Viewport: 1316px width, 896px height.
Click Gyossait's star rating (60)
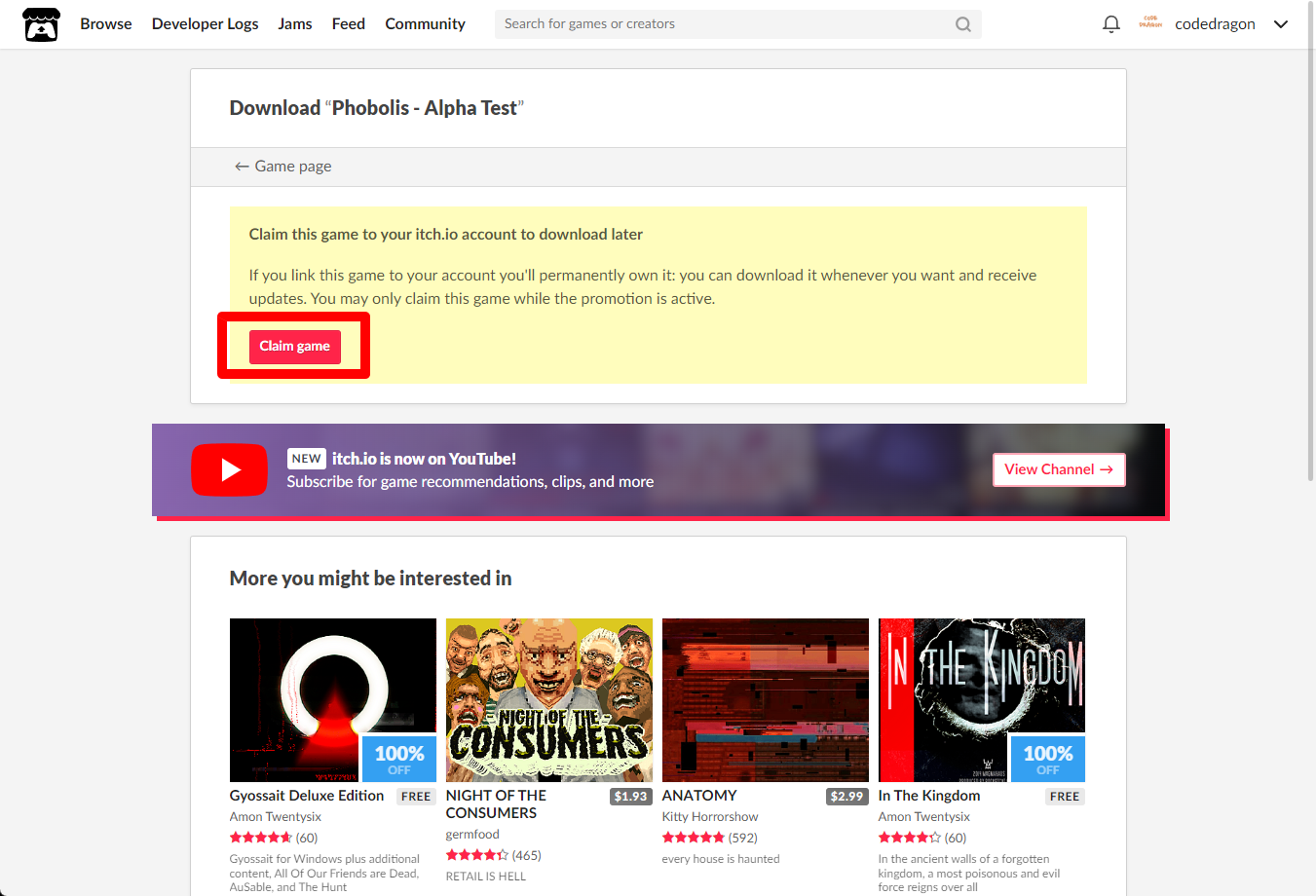274,838
